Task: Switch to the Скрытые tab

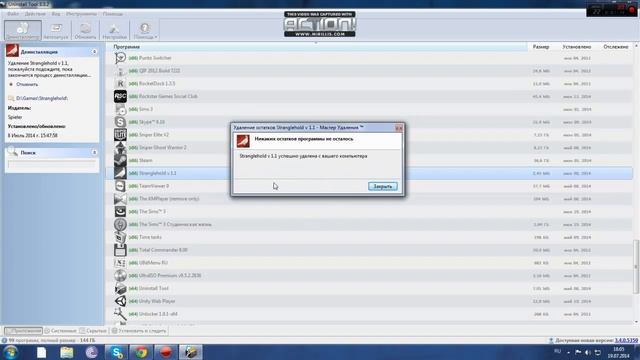Action: (x=93, y=331)
